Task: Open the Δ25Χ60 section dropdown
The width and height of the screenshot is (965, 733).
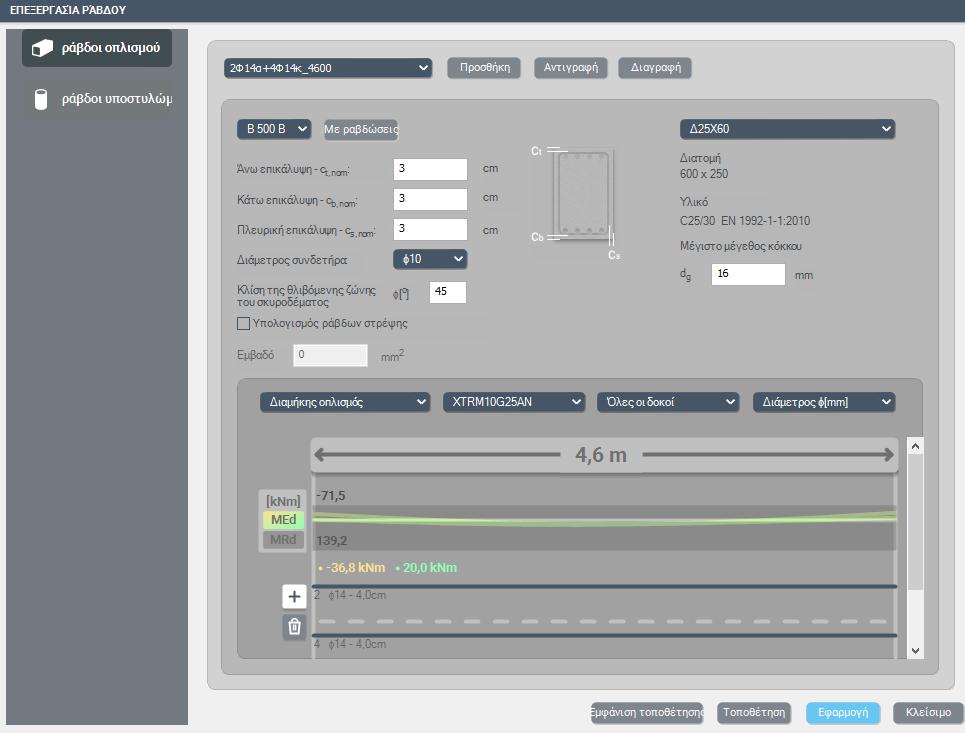Action: [x=787, y=129]
